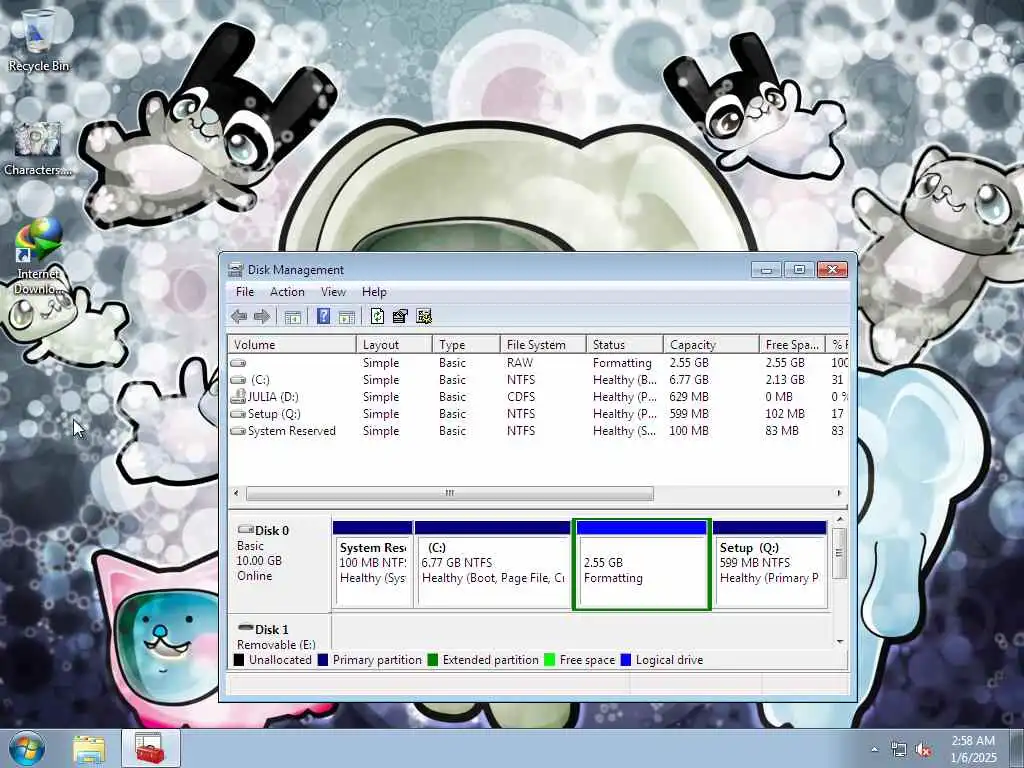Open the Properties toolbar icon
The height and width of the screenshot is (768, 1024).
click(x=400, y=317)
